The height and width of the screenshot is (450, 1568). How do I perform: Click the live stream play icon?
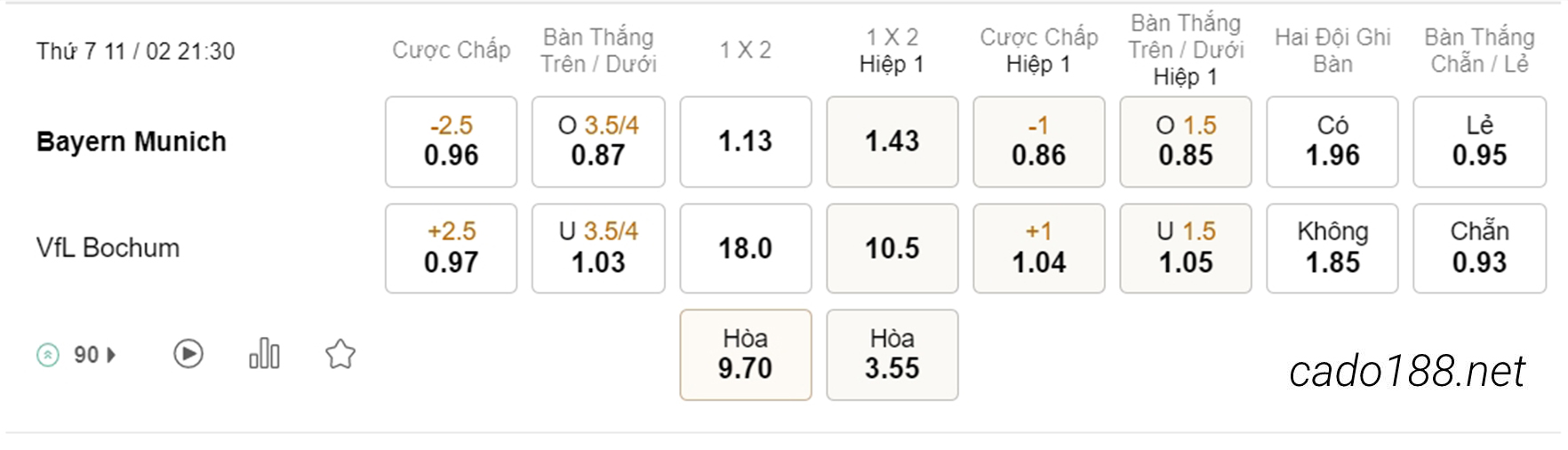(x=188, y=354)
